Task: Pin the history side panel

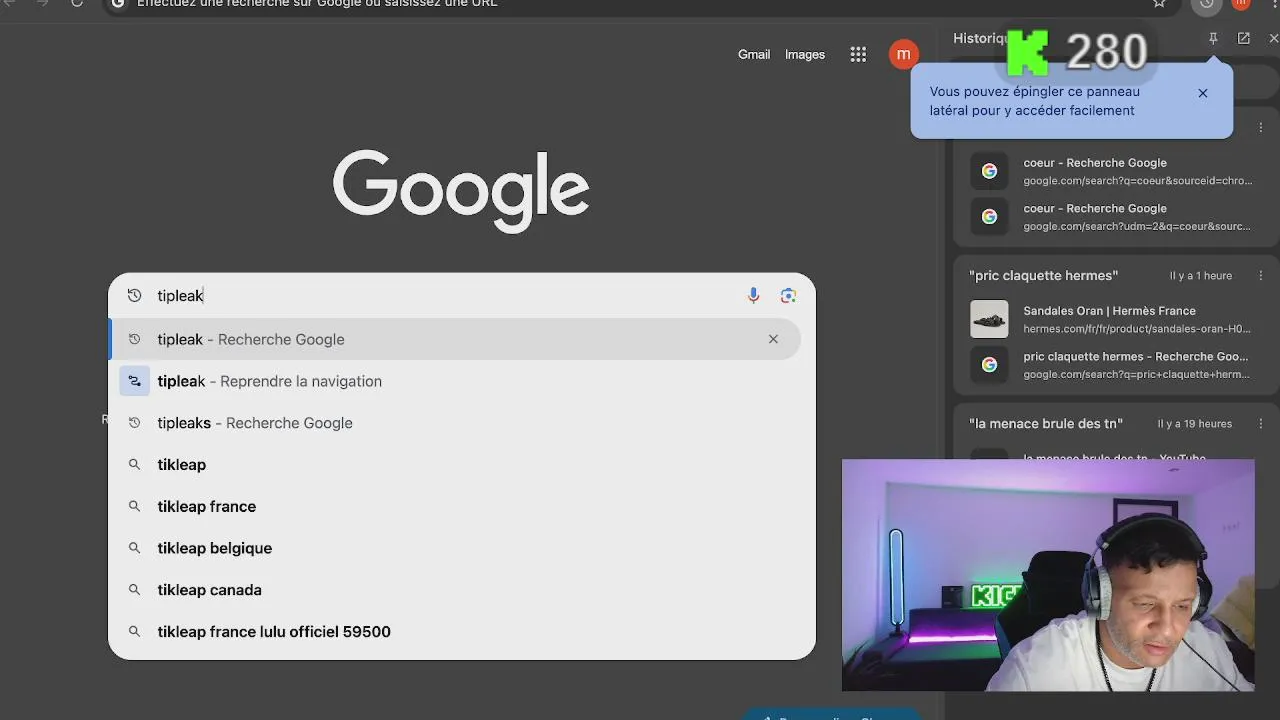Action: tap(1213, 38)
